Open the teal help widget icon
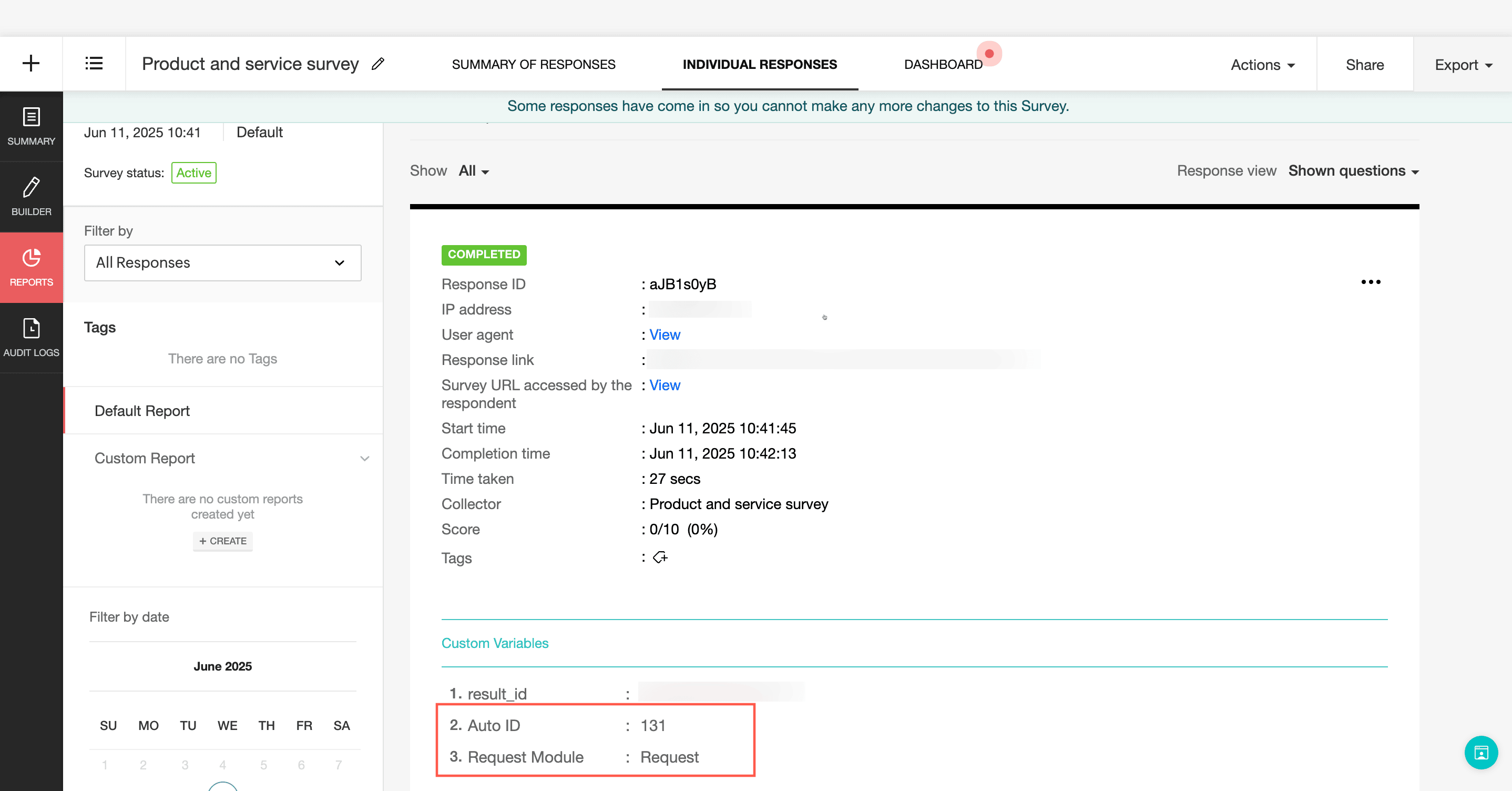This screenshot has height=791, width=1512. tap(1480, 752)
